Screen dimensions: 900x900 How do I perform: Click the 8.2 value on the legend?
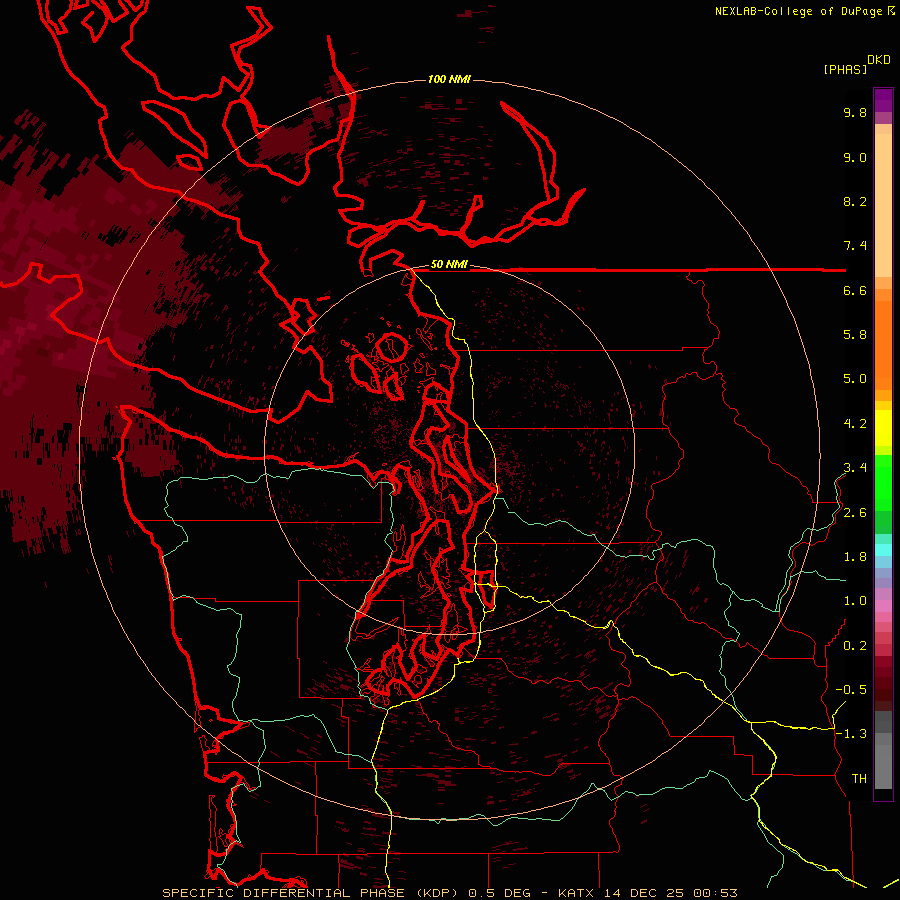pyautogui.click(x=855, y=201)
